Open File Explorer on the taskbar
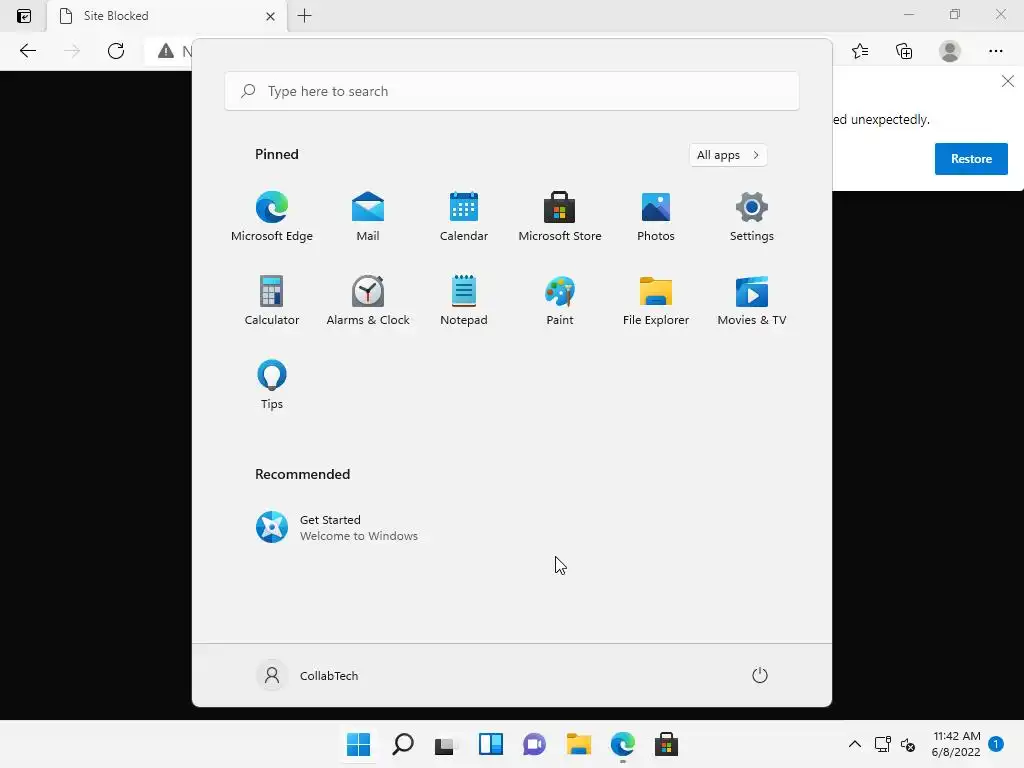This screenshot has width=1024, height=768. coord(579,744)
